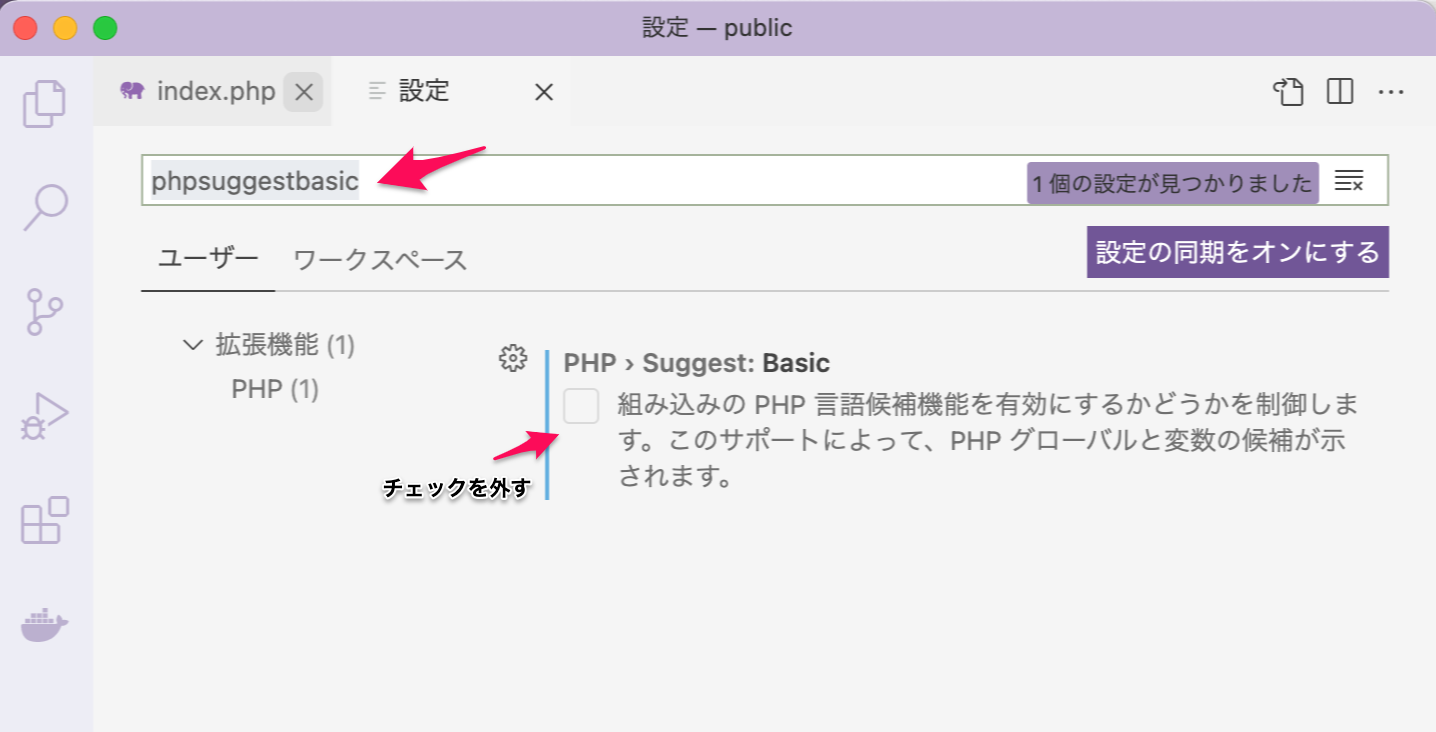The width and height of the screenshot is (1436, 732).
Task: Select the ユーザー settings tab
Action: click(x=206, y=258)
